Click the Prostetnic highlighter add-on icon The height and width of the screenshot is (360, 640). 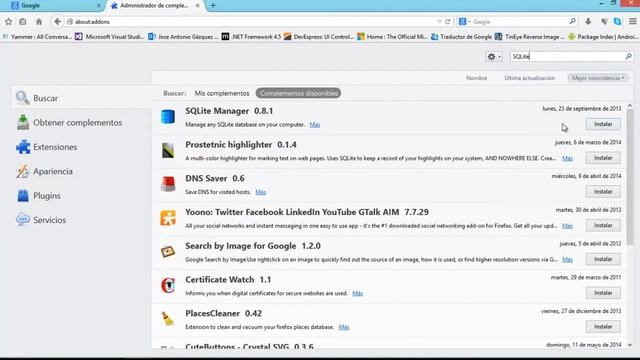(168, 151)
